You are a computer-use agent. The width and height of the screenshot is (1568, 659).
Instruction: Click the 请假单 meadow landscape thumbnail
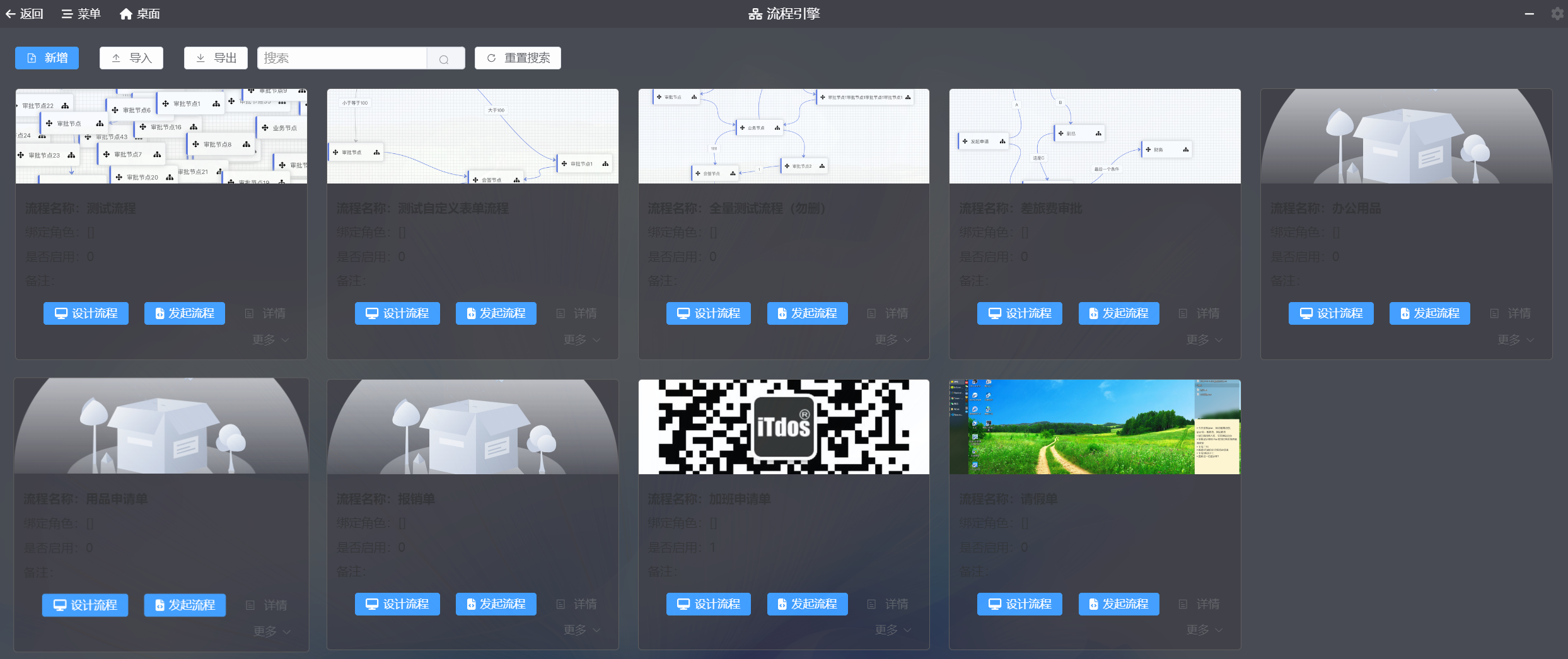(x=1095, y=427)
